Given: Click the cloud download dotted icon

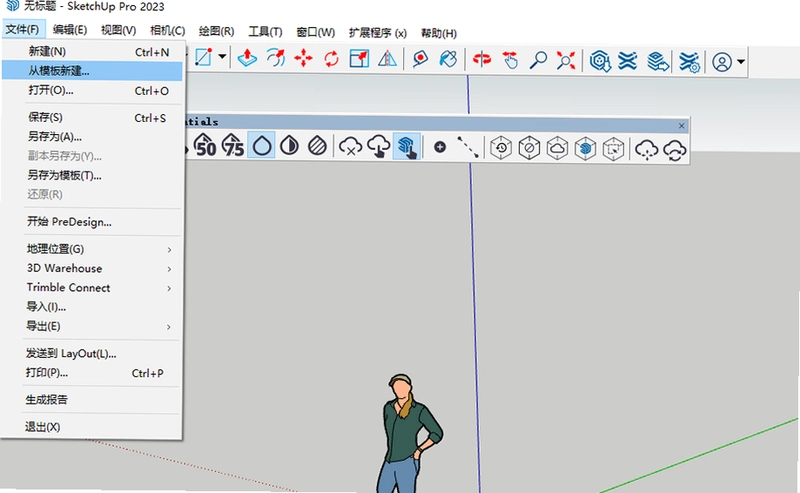Looking at the screenshot, I should tap(646, 150).
